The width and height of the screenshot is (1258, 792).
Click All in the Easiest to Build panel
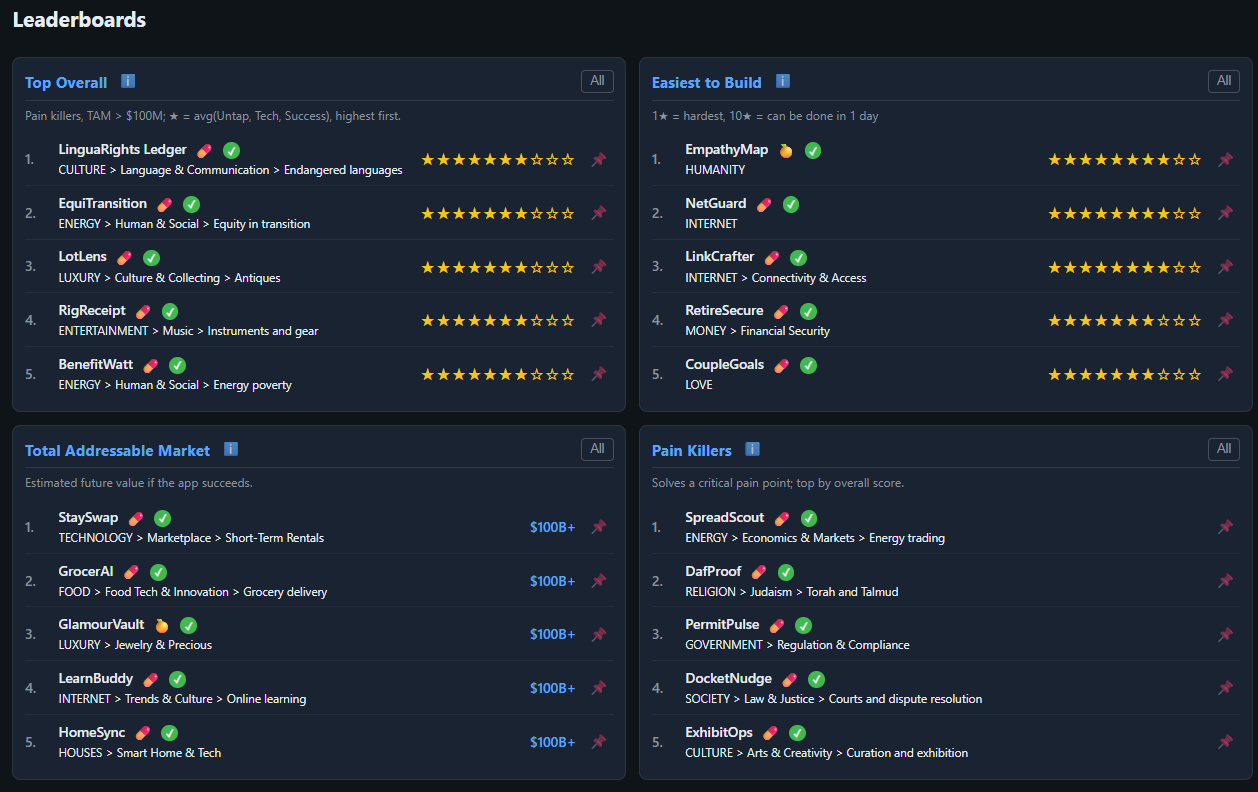tap(1223, 81)
